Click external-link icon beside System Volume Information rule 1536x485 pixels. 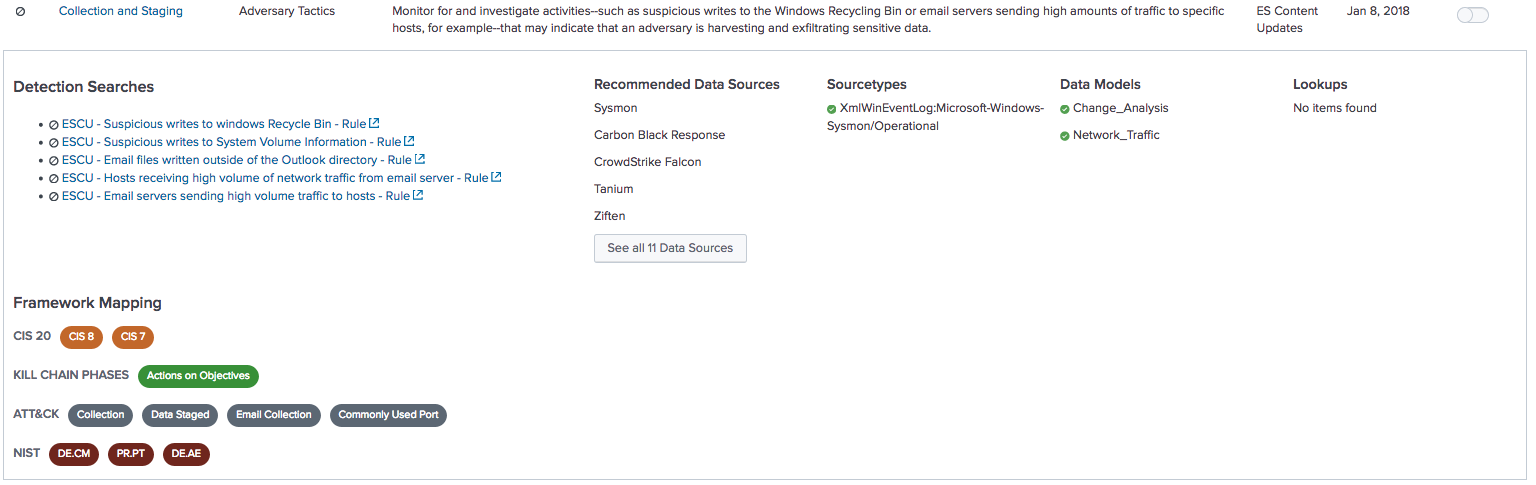[x=409, y=142]
